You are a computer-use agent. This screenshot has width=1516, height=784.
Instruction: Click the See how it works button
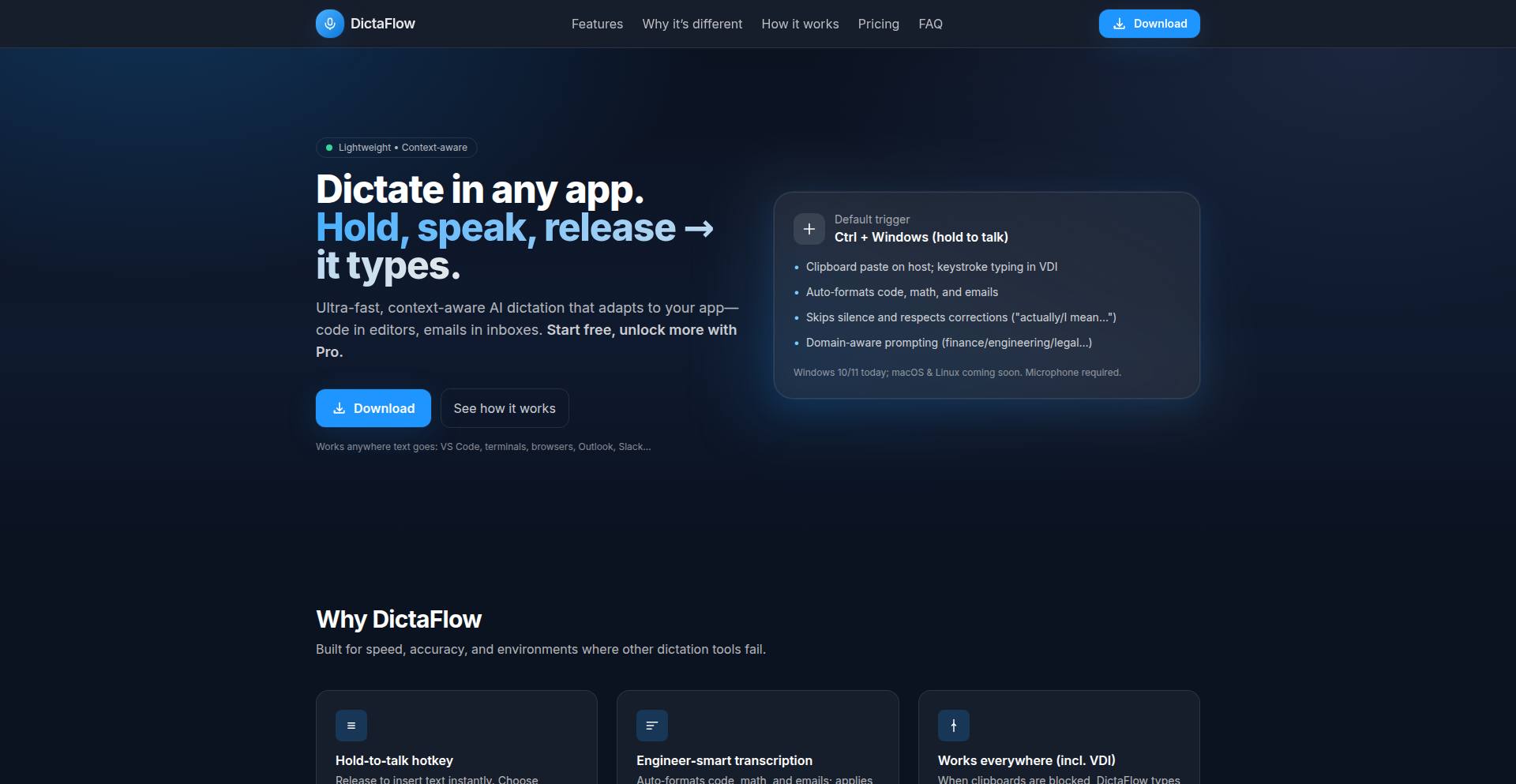tap(505, 408)
